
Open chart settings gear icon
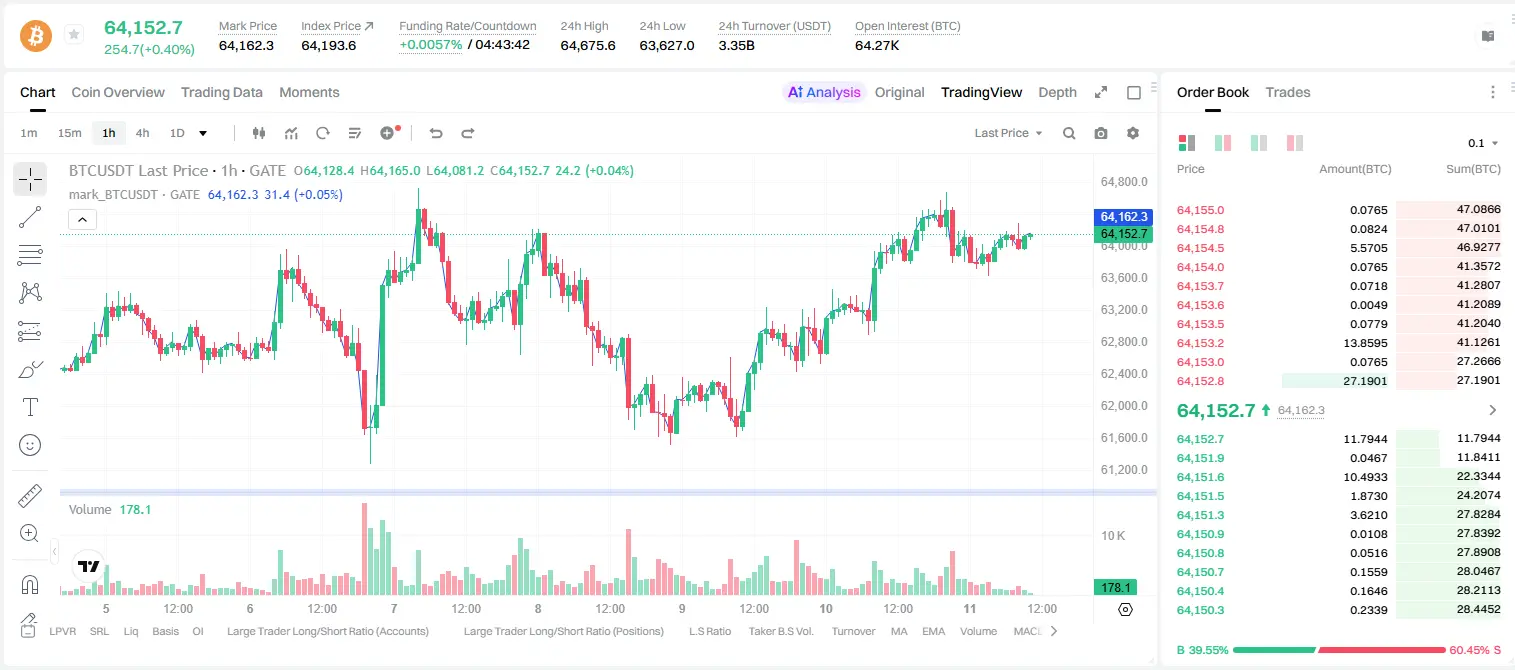pyautogui.click(x=1133, y=133)
